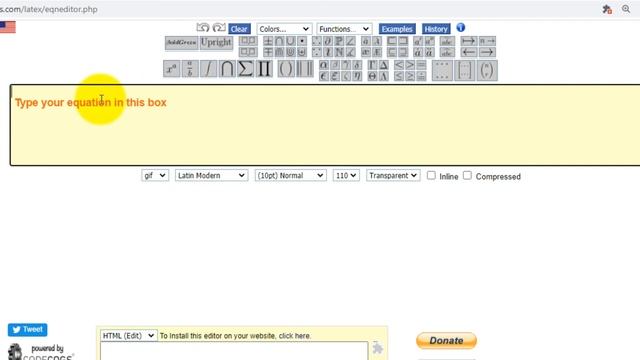The height and width of the screenshot is (360, 640).
Task: Click the browser address bar URL
Action: (49, 9)
